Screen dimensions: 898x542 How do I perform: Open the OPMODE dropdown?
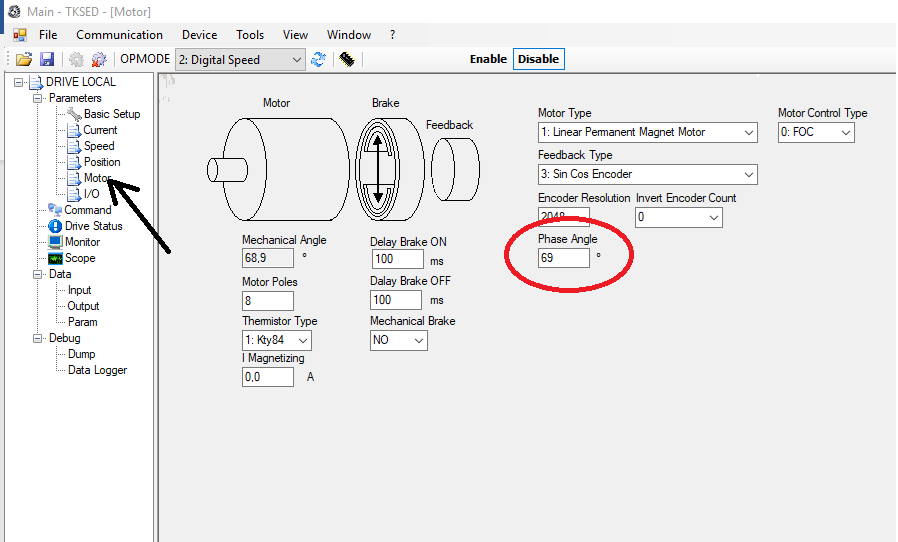(239, 60)
